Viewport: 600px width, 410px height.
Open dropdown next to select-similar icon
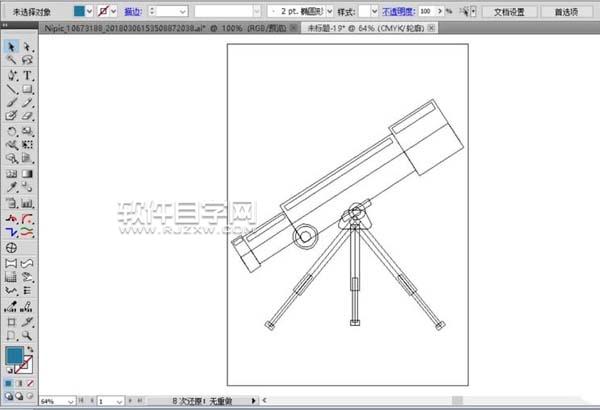[474, 11]
